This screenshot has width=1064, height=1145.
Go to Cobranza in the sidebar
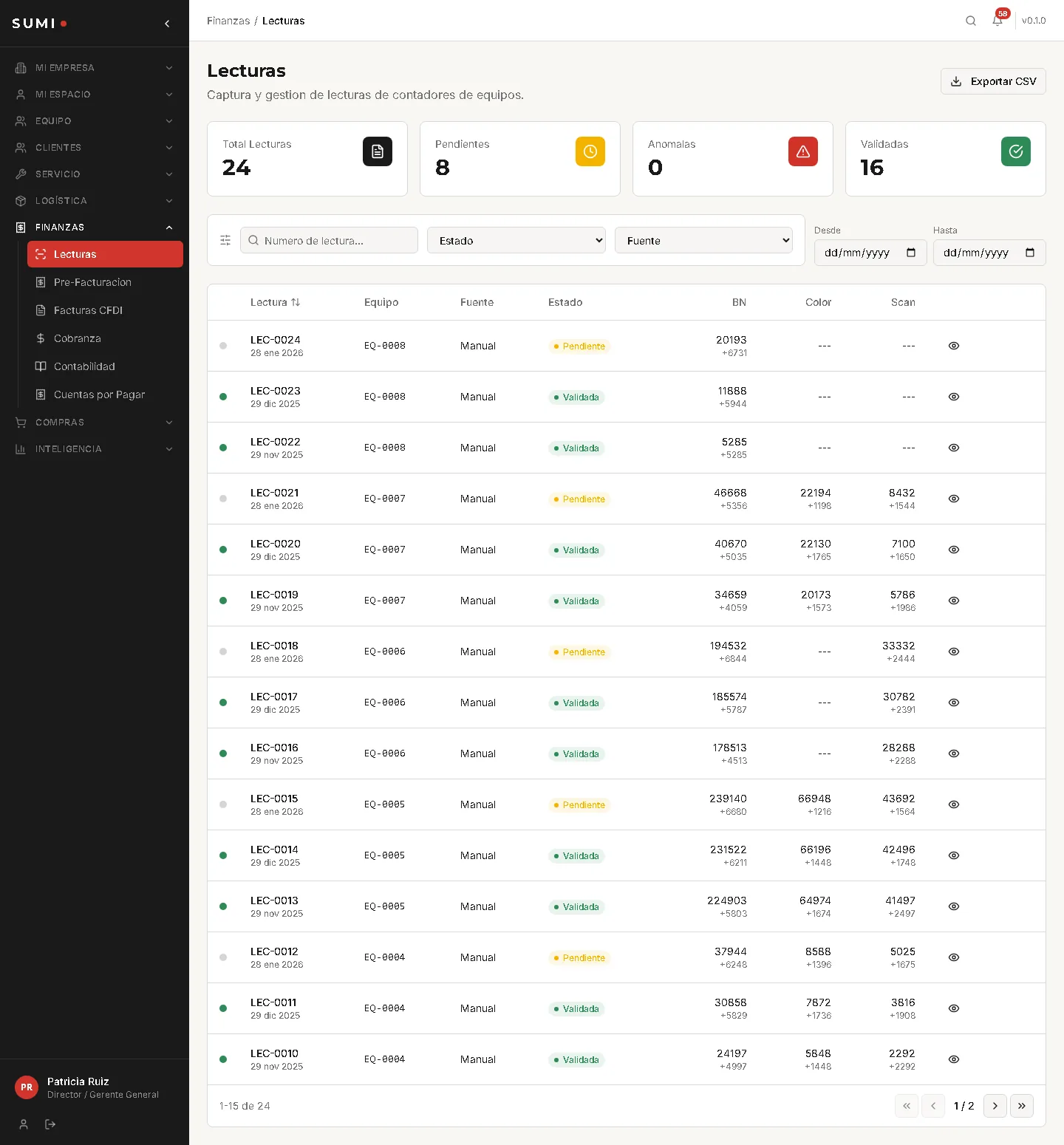[x=78, y=338]
